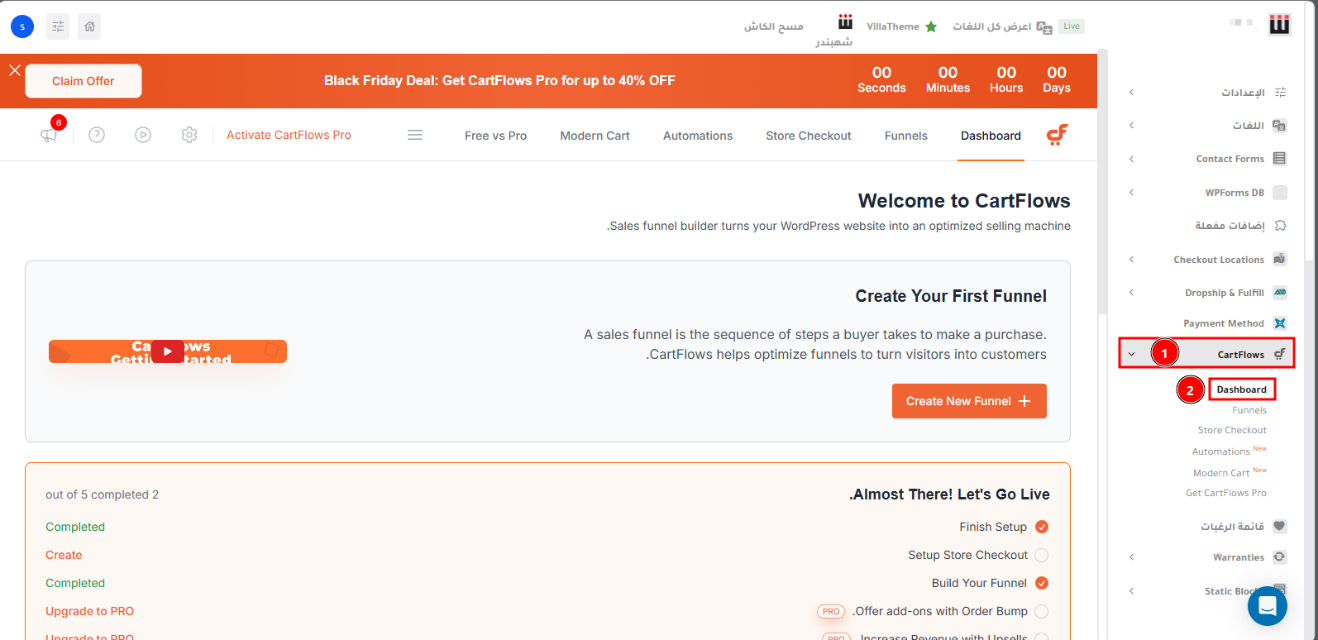Image resolution: width=1318 pixels, height=640 pixels.
Task: Open the live chat bubble icon
Action: 1267,606
